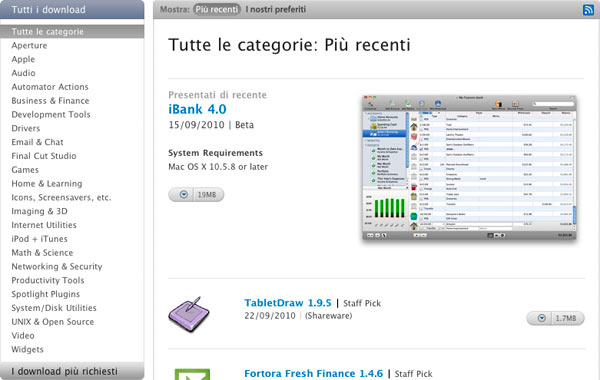Browse Networking & Security category
The image size is (600, 380).
(x=57, y=266)
